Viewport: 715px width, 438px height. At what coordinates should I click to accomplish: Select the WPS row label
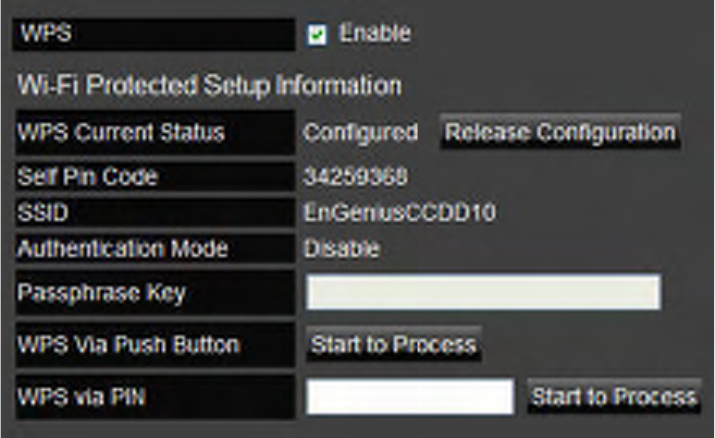tap(154, 34)
